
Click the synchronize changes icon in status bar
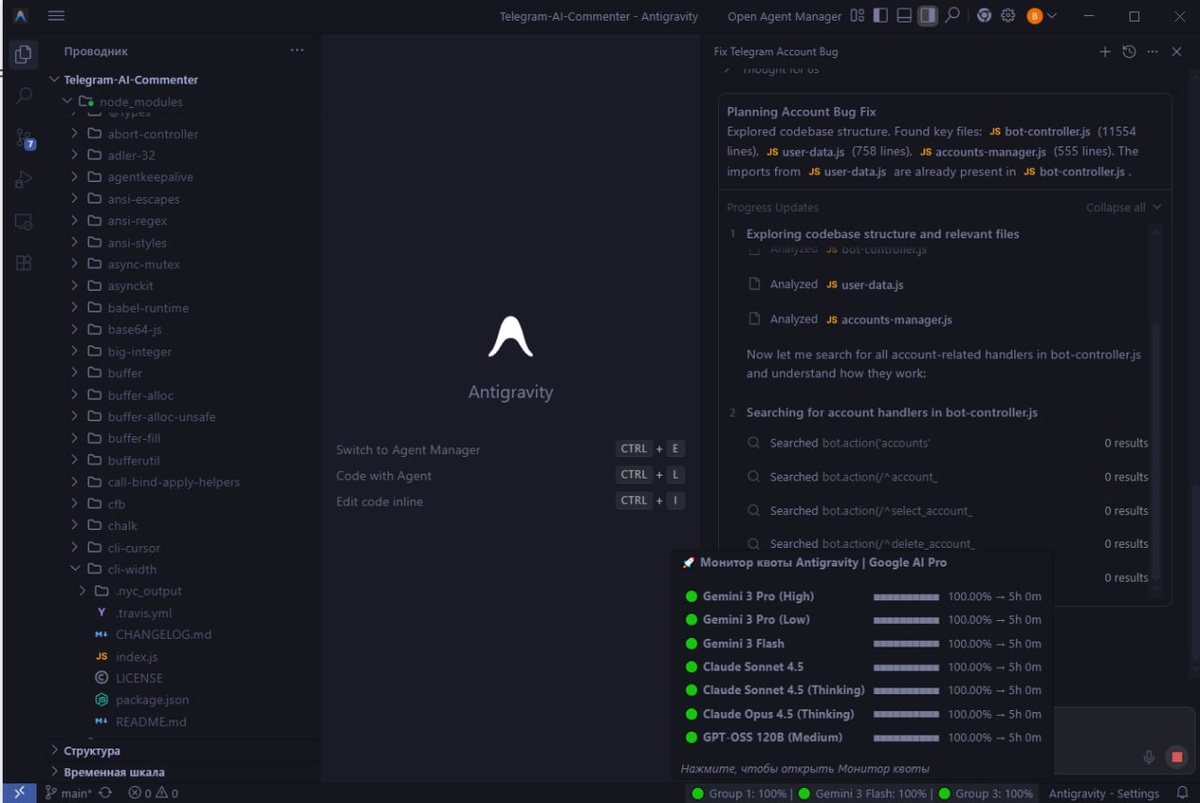[x=105, y=793]
